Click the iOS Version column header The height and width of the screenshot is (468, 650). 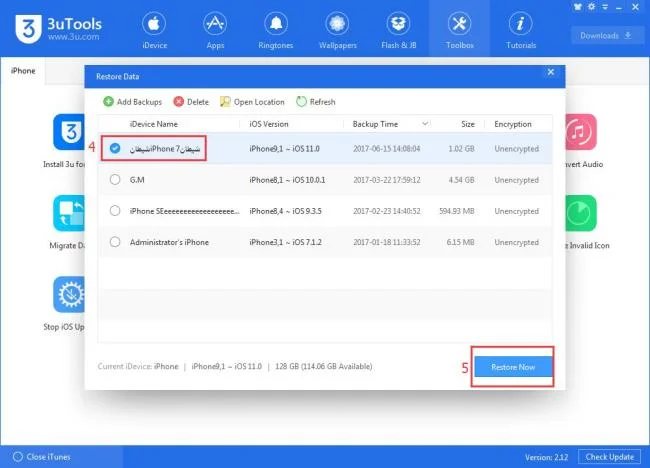pyautogui.click(x=269, y=124)
